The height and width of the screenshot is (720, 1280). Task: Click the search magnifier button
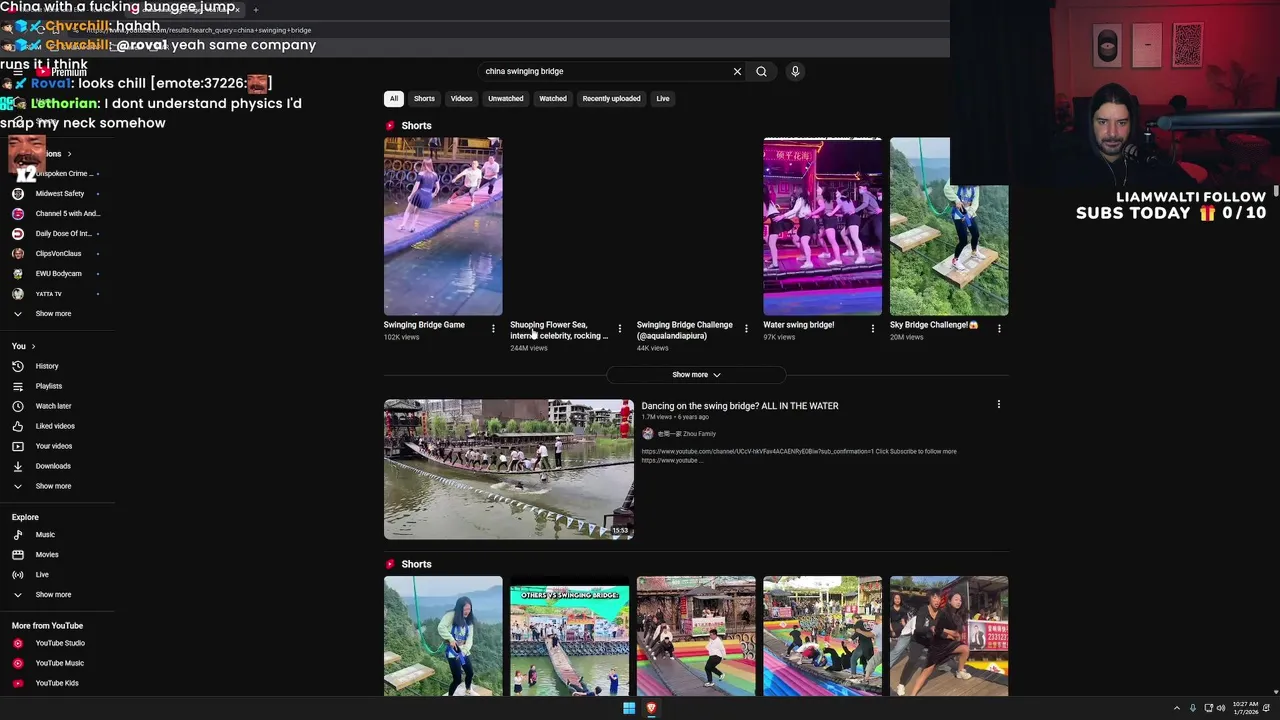[x=761, y=71]
